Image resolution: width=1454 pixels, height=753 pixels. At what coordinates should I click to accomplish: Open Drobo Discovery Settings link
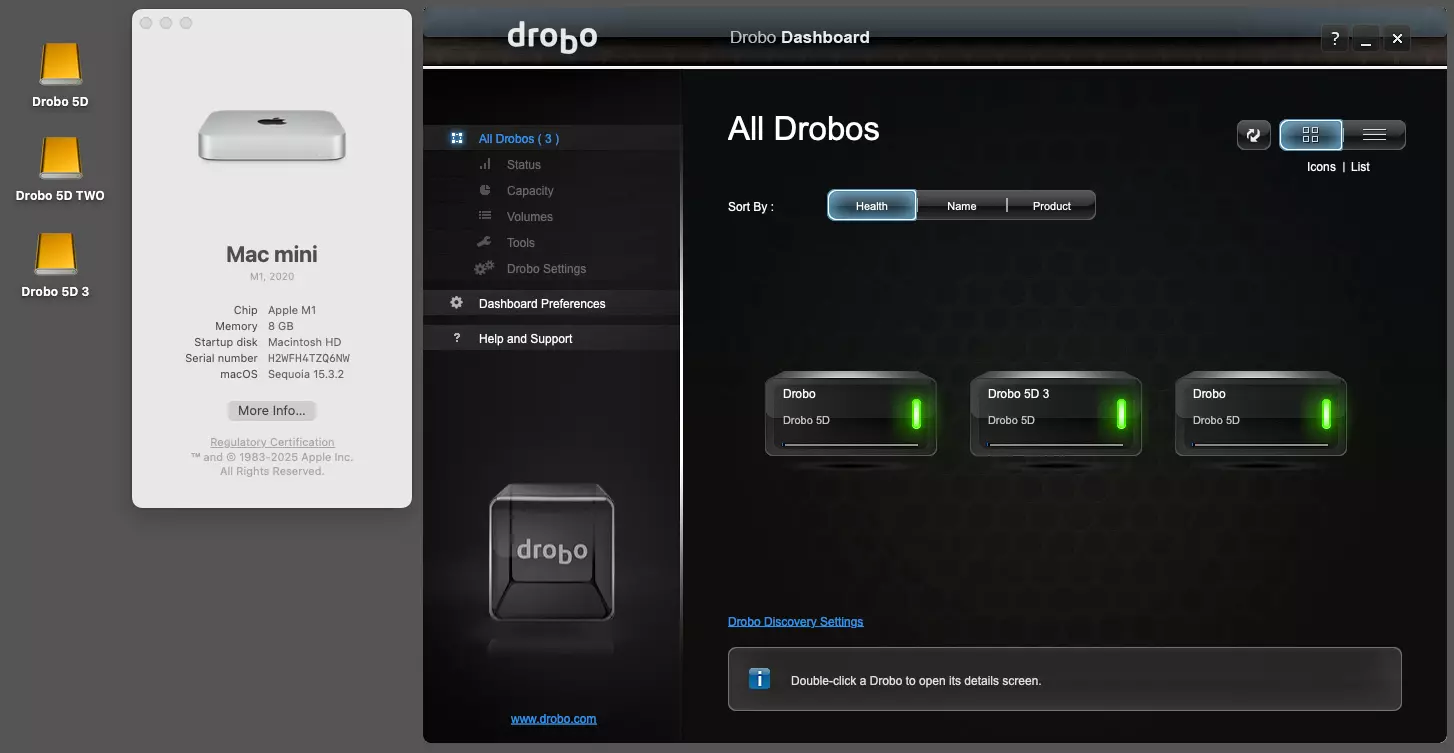(795, 622)
